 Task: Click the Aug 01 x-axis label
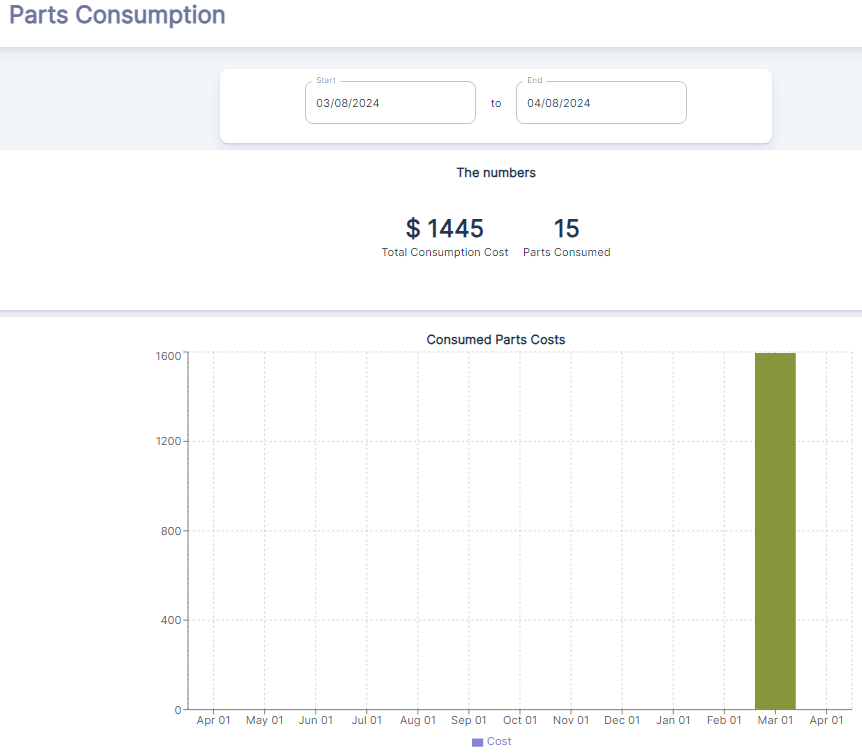pyautogui.click(x=417, y=720)
